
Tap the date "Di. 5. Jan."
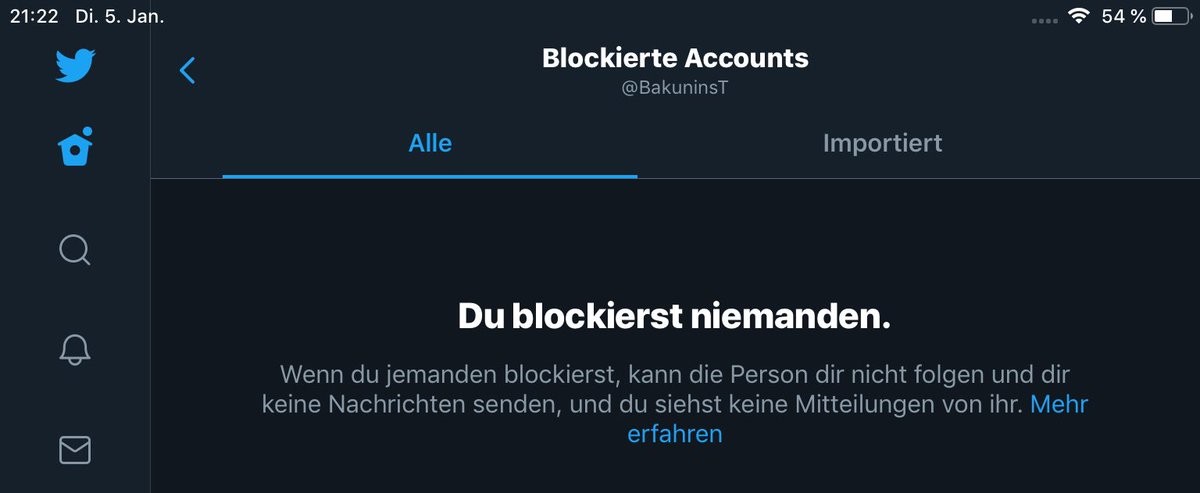point(119,16)
